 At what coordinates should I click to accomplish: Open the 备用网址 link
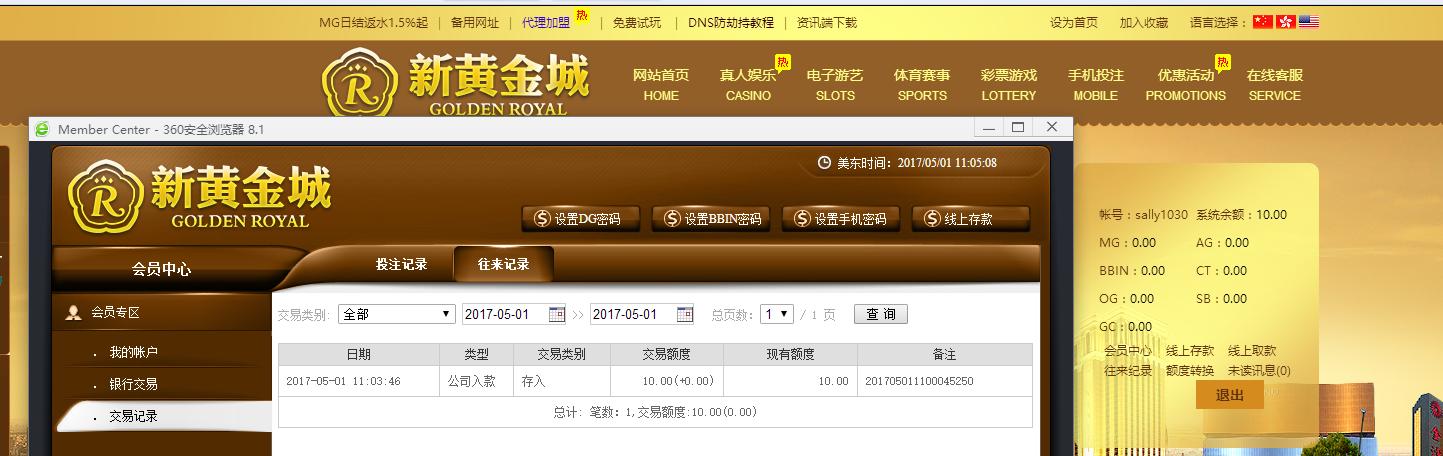tap(475, 22)
